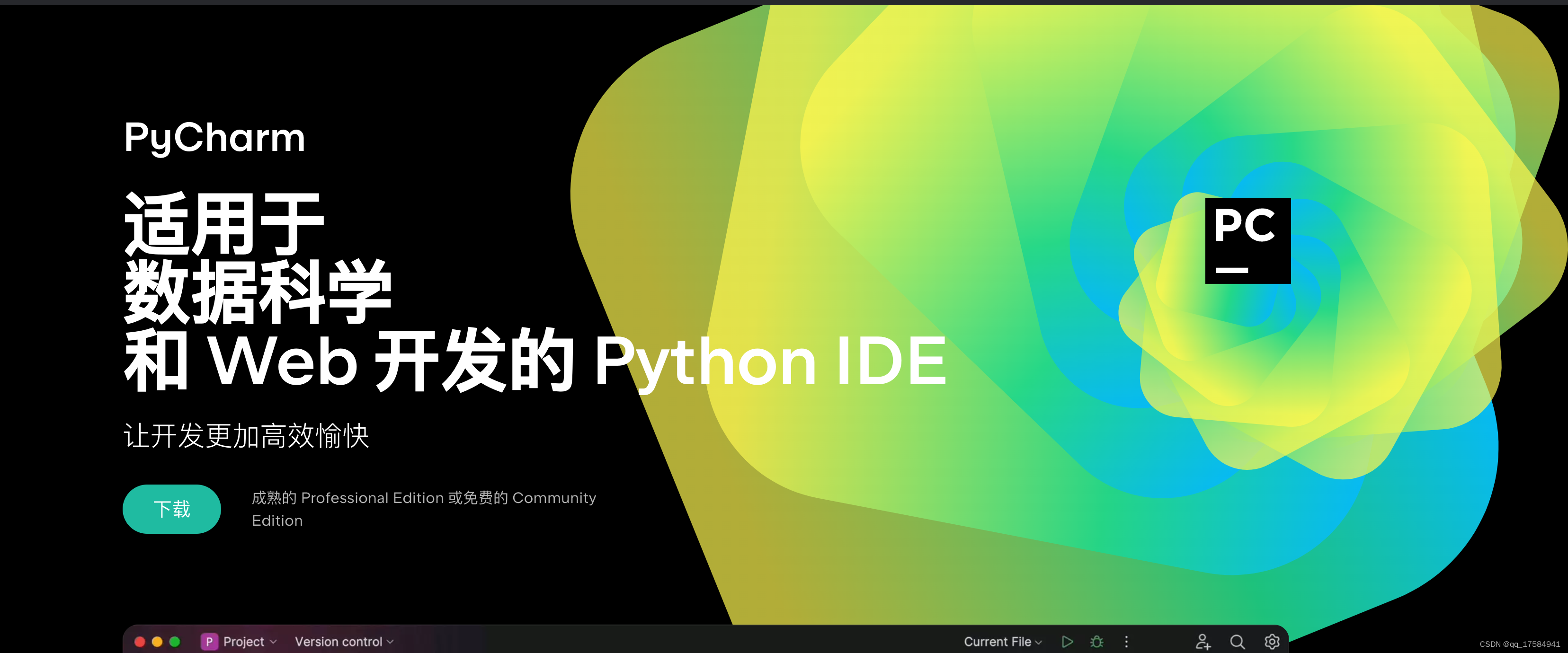Click the headline 数据科学
Image resolution: width=1568 pixels, height=653 pixels.
(258, 292)
